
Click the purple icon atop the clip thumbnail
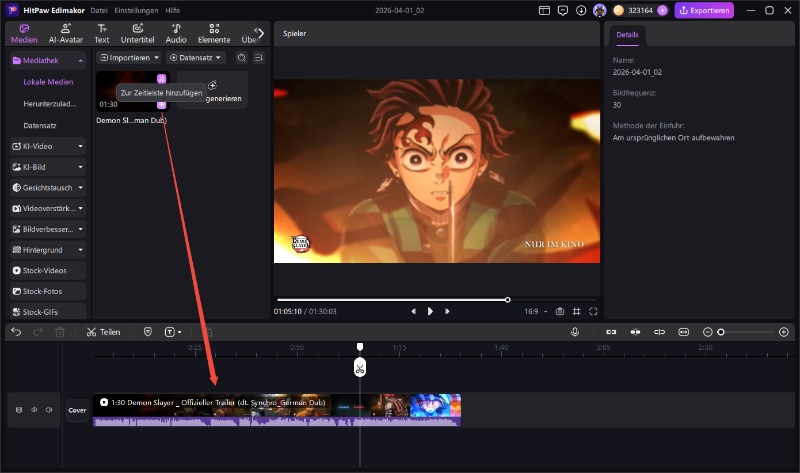tap(161, 79)
